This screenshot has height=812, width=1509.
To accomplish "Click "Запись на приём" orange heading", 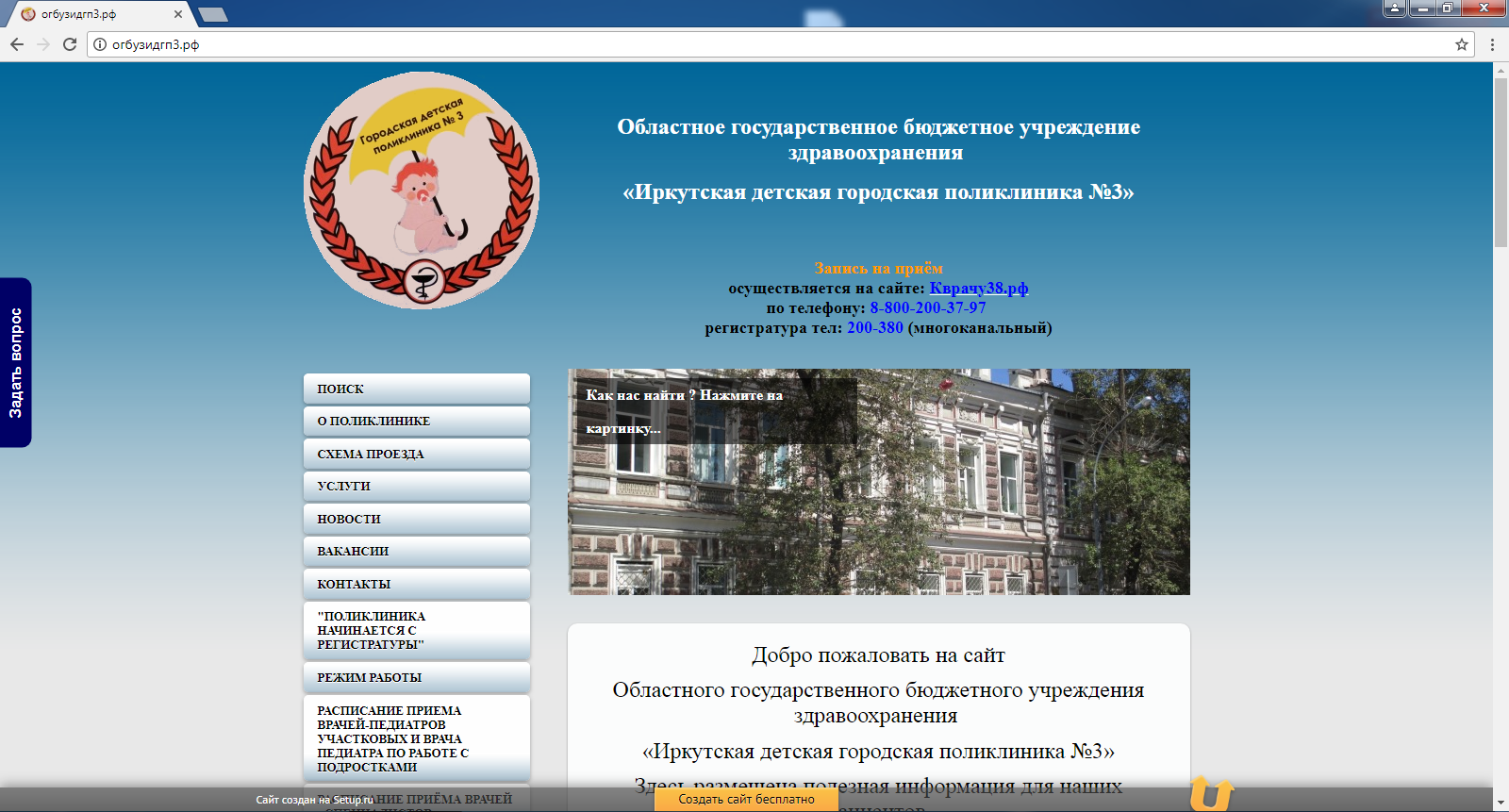I will click(x=879, y=268).
